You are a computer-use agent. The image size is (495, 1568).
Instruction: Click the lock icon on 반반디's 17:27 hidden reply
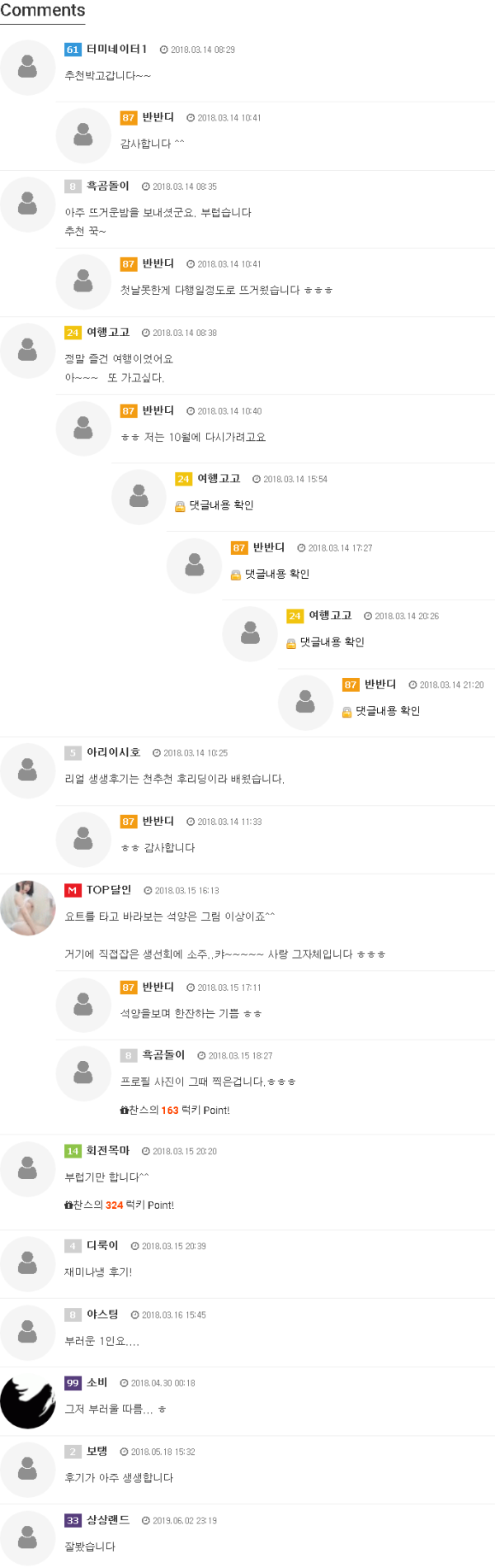[233, 575]
